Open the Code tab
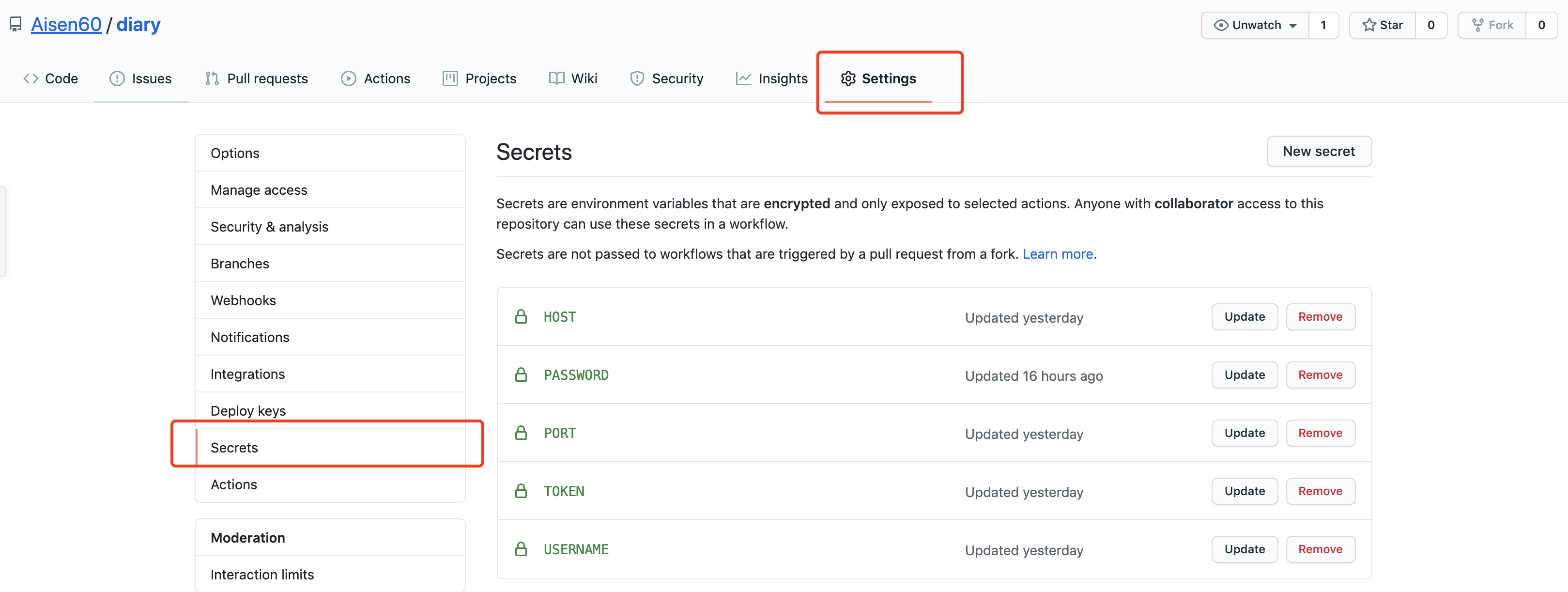Image resolution: width=1568 pixels, height=592 pixels. (51, 78)
